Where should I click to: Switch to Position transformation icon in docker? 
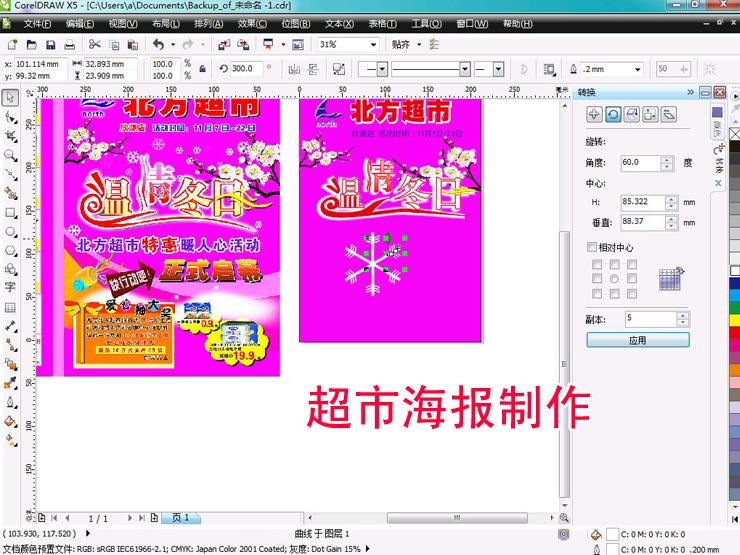(x=594, y=115)
